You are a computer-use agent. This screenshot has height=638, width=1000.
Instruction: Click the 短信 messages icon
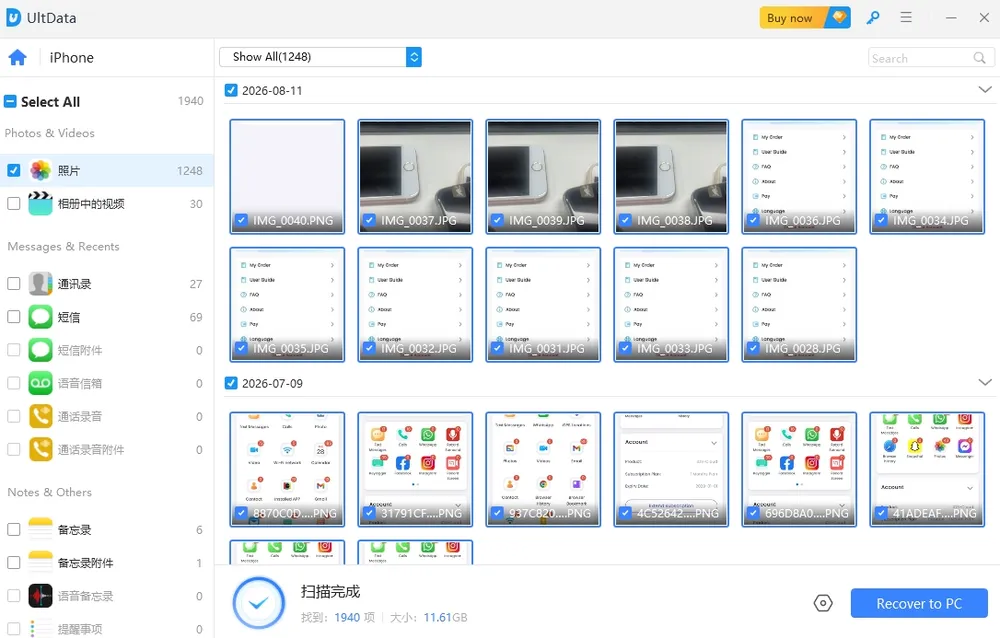click(x=40, y=317)
